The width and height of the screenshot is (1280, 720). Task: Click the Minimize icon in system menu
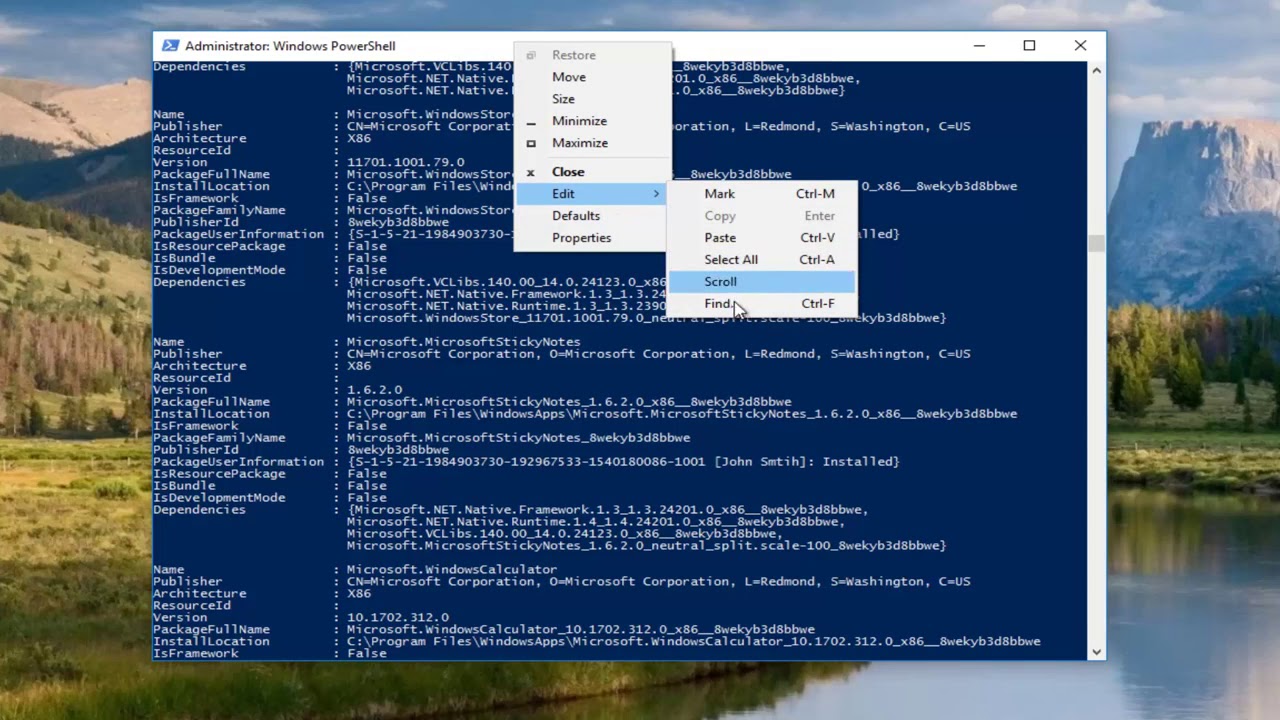(531, 122)
